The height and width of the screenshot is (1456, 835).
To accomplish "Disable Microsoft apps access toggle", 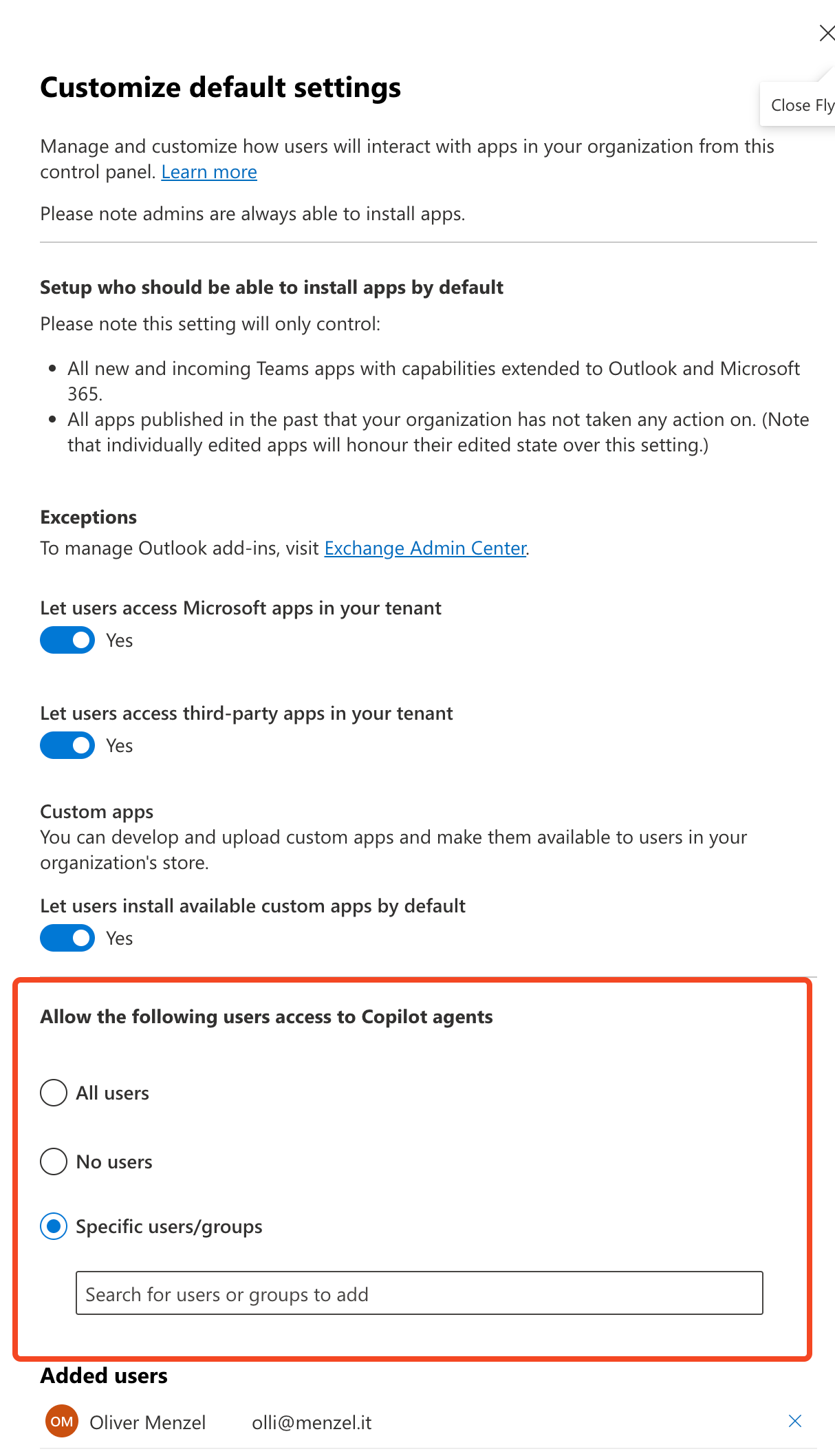I will tap(67, 640).
